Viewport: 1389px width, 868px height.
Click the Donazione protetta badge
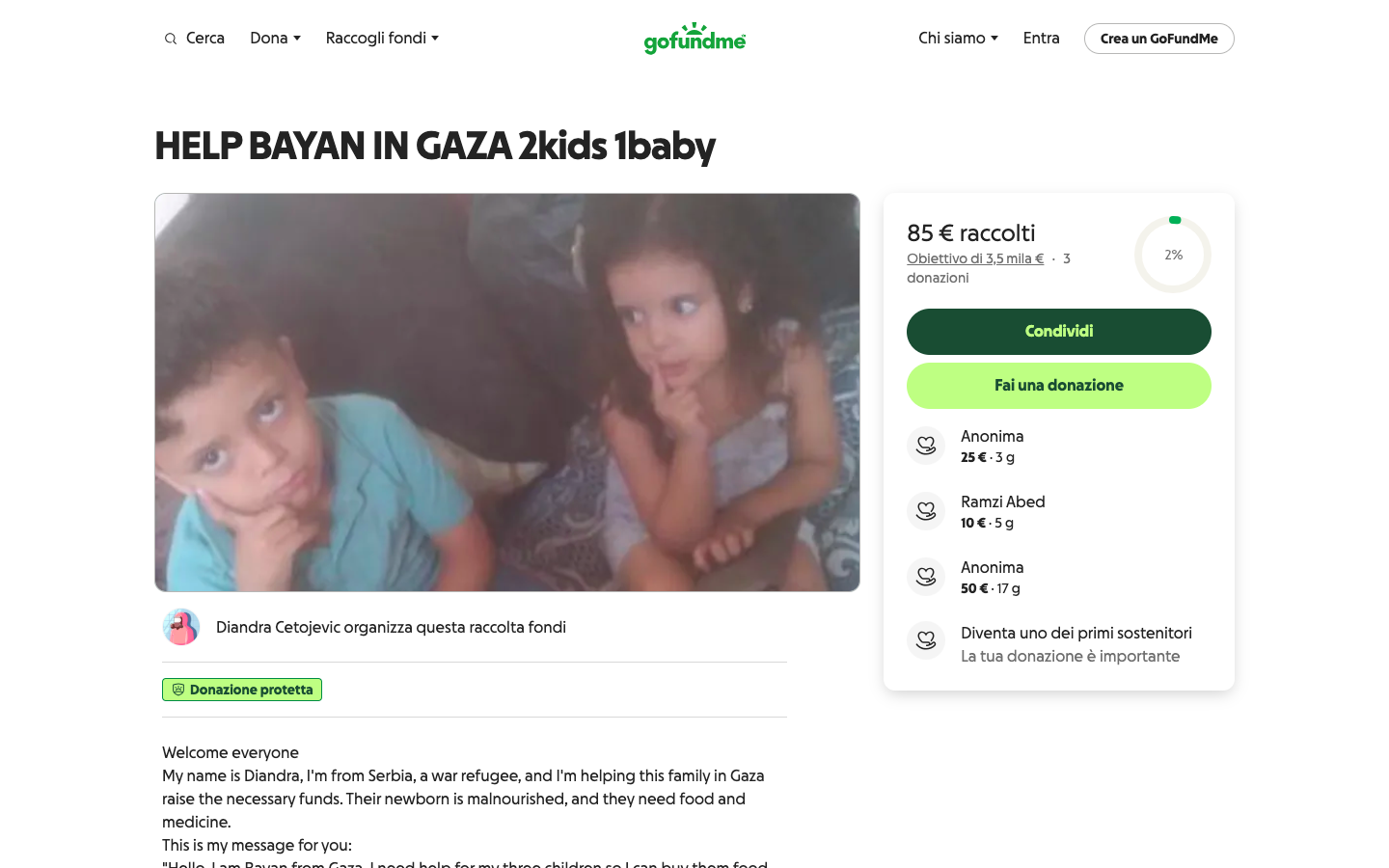[242, 690]
